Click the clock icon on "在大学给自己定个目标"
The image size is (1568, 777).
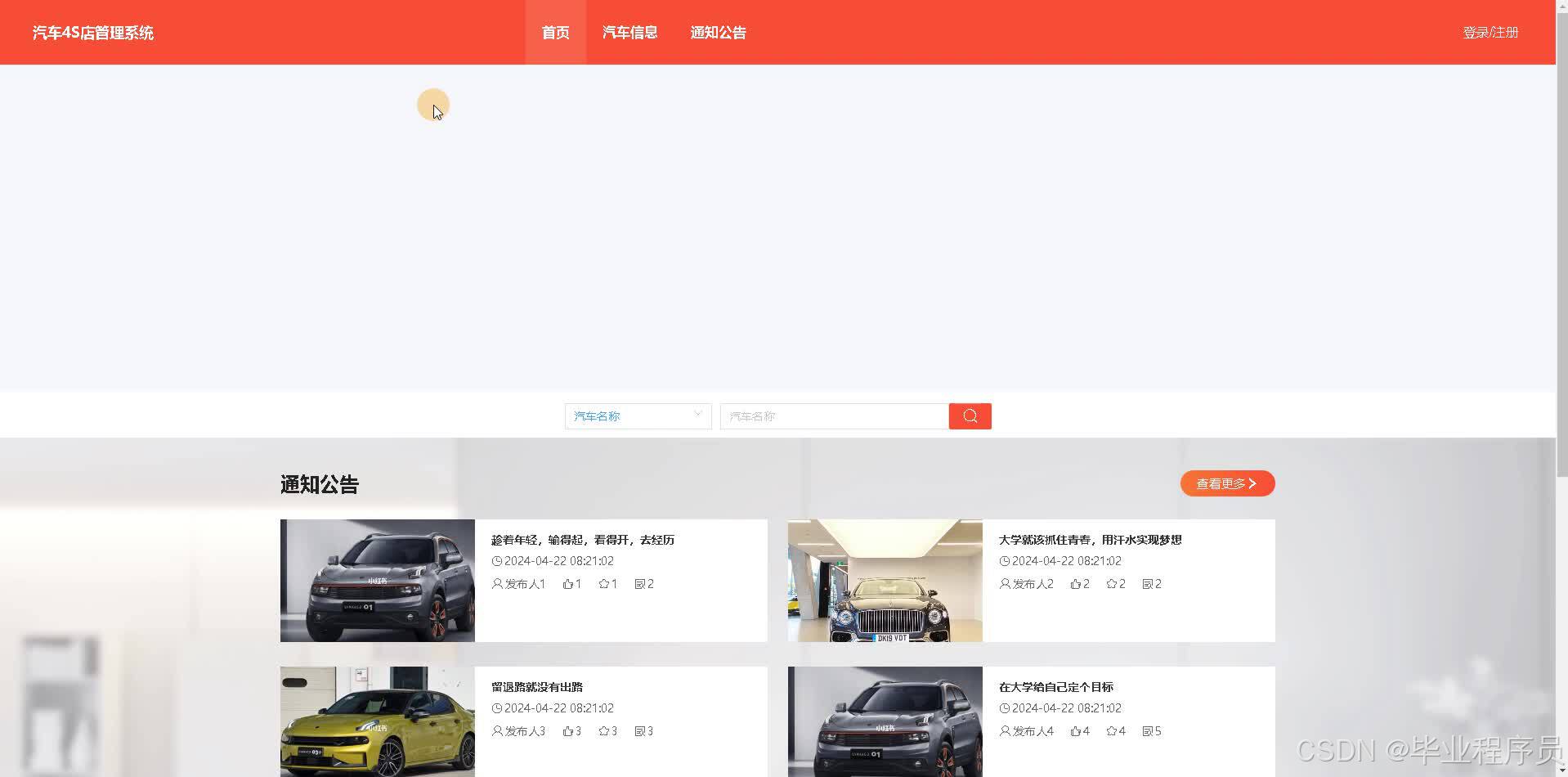pos(1004,707)
